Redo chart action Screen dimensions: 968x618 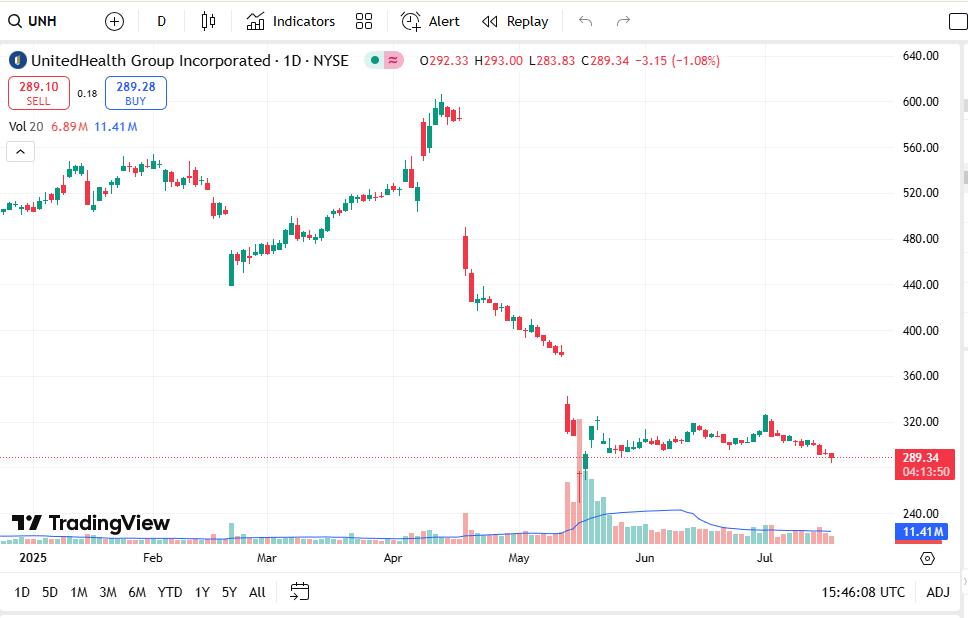624,22
